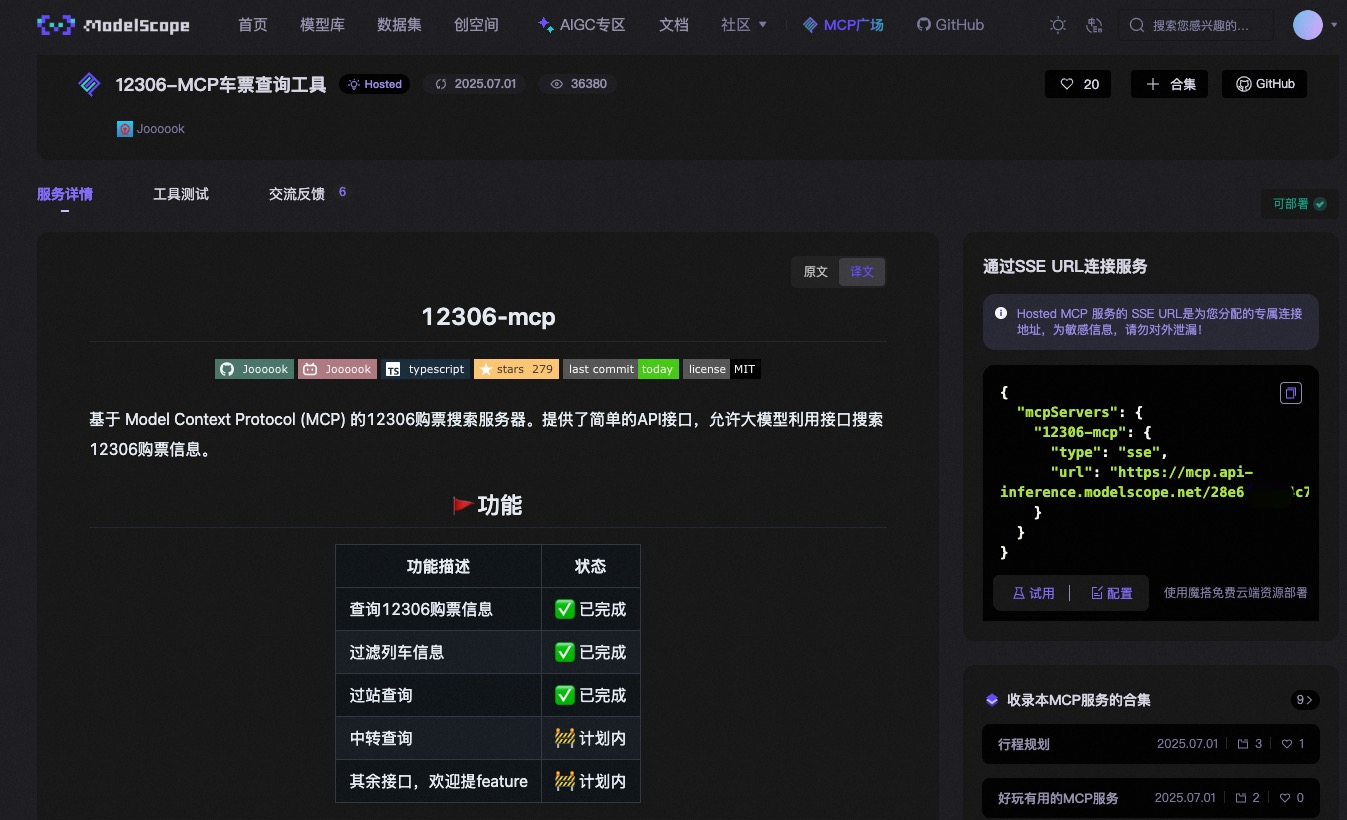Click the search magnifier icon
Image resolution: width=1347 pixels, height=820 pixels.
pyautogui.click(x=1137, y=25)
